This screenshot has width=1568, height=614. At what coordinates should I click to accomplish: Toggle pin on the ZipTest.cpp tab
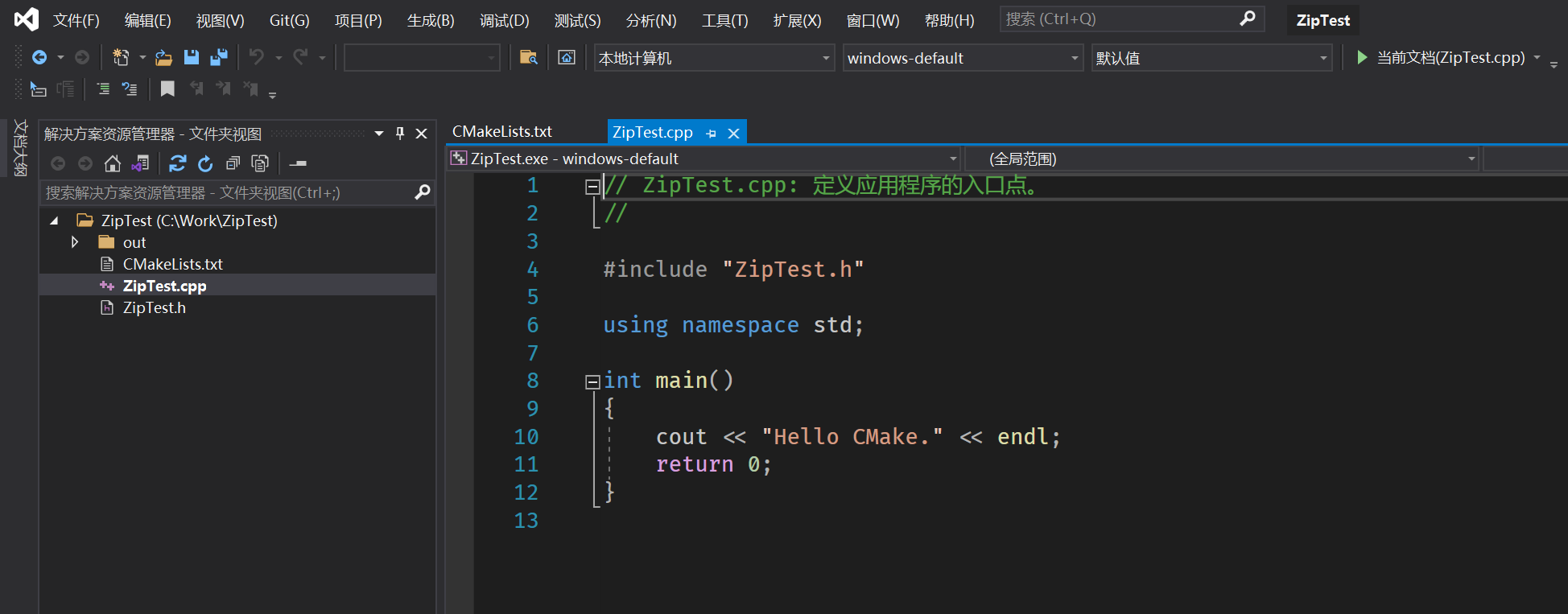[x=711, y=134]
